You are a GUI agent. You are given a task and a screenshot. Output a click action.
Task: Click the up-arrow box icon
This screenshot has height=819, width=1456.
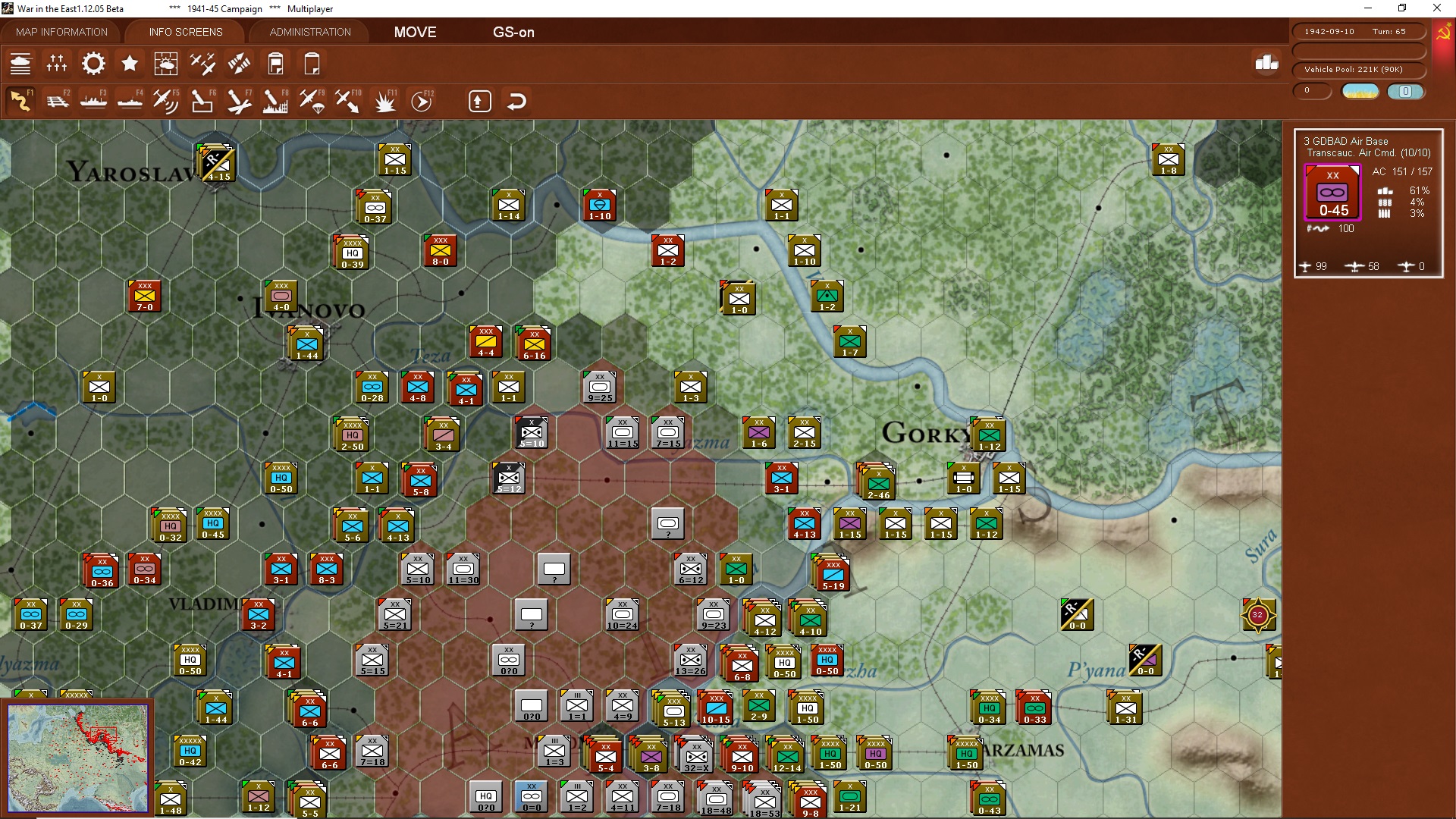pos(480,101)
